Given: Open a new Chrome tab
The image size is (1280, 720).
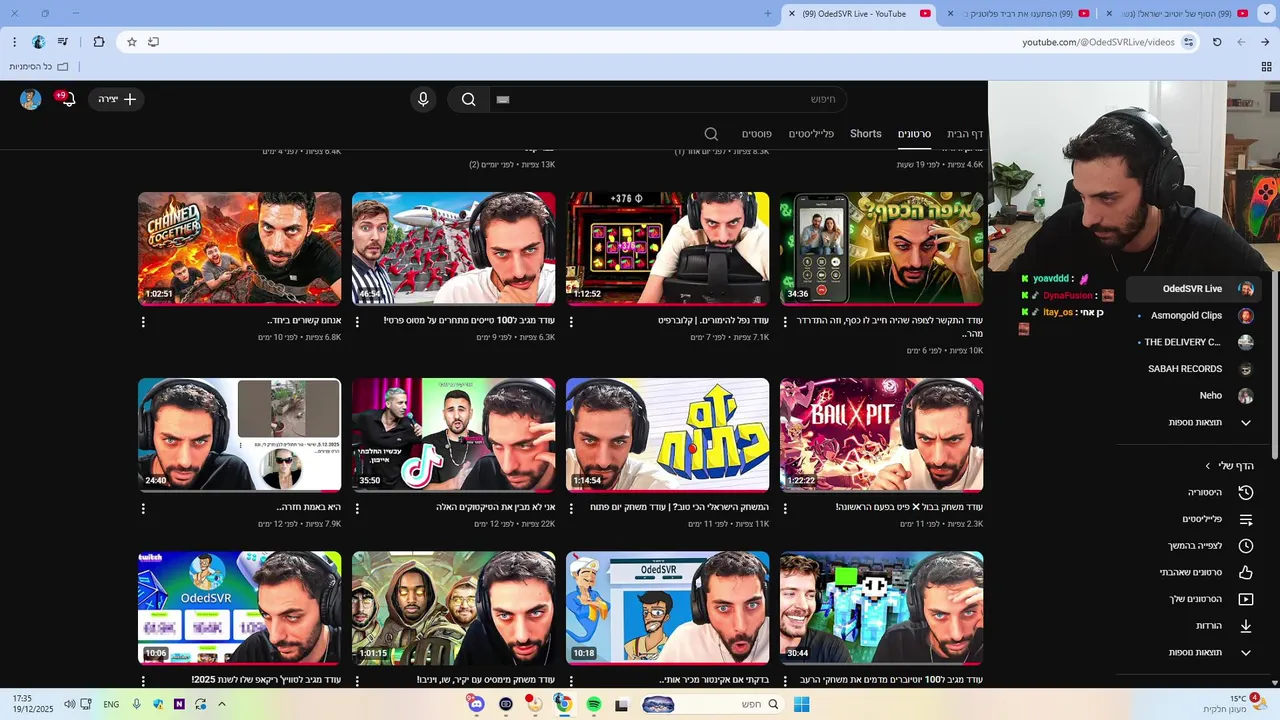Looking at the screenshot, I should click(768, 14).
